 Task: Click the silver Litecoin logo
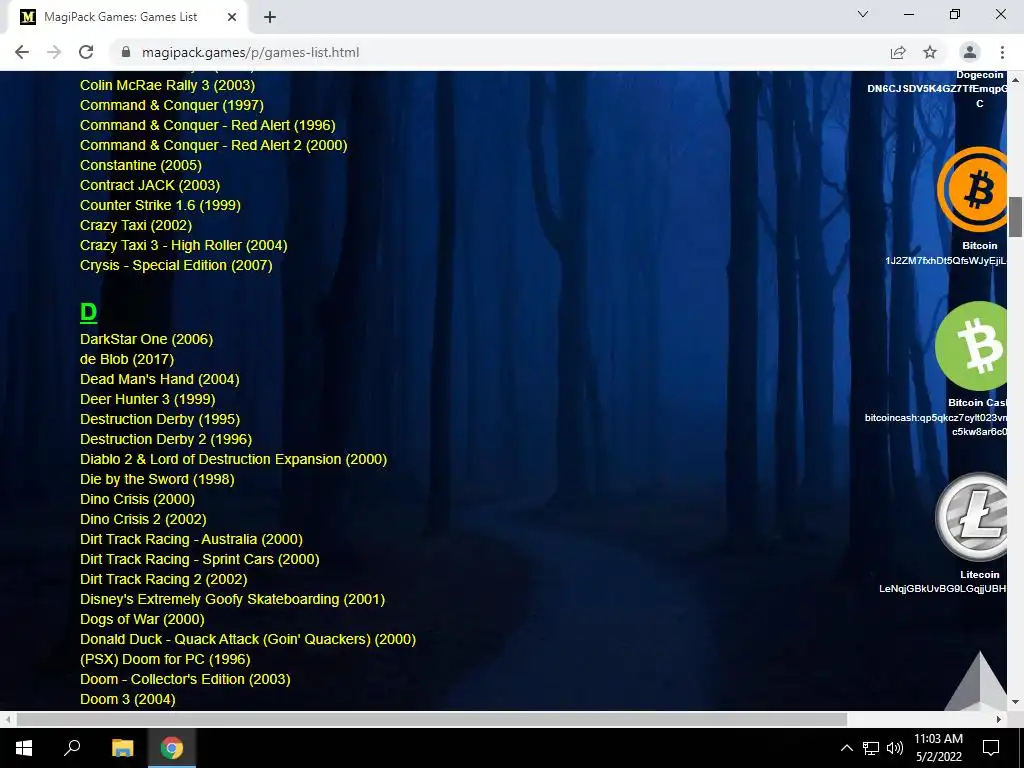pos(972,517)
